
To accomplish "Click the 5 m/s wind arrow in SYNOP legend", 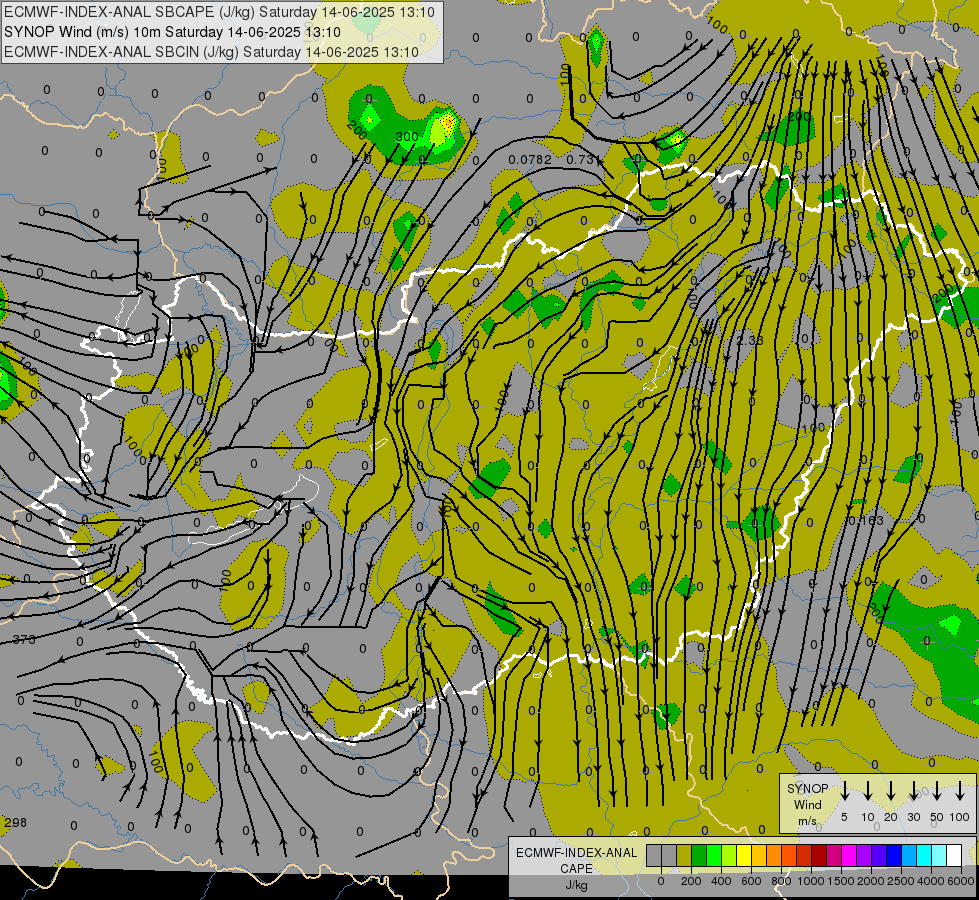I will tap(845, 791).
